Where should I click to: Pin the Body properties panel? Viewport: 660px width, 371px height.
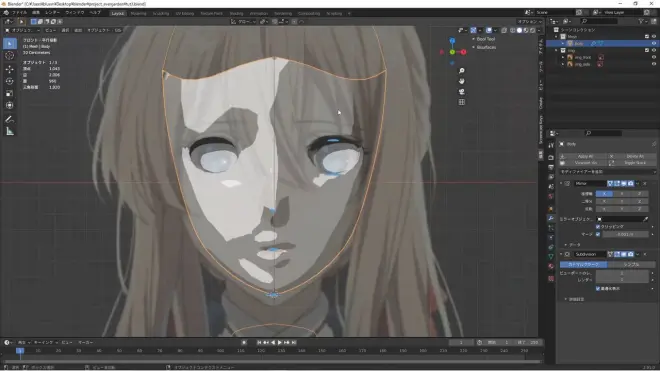click(x=654, y=144)
